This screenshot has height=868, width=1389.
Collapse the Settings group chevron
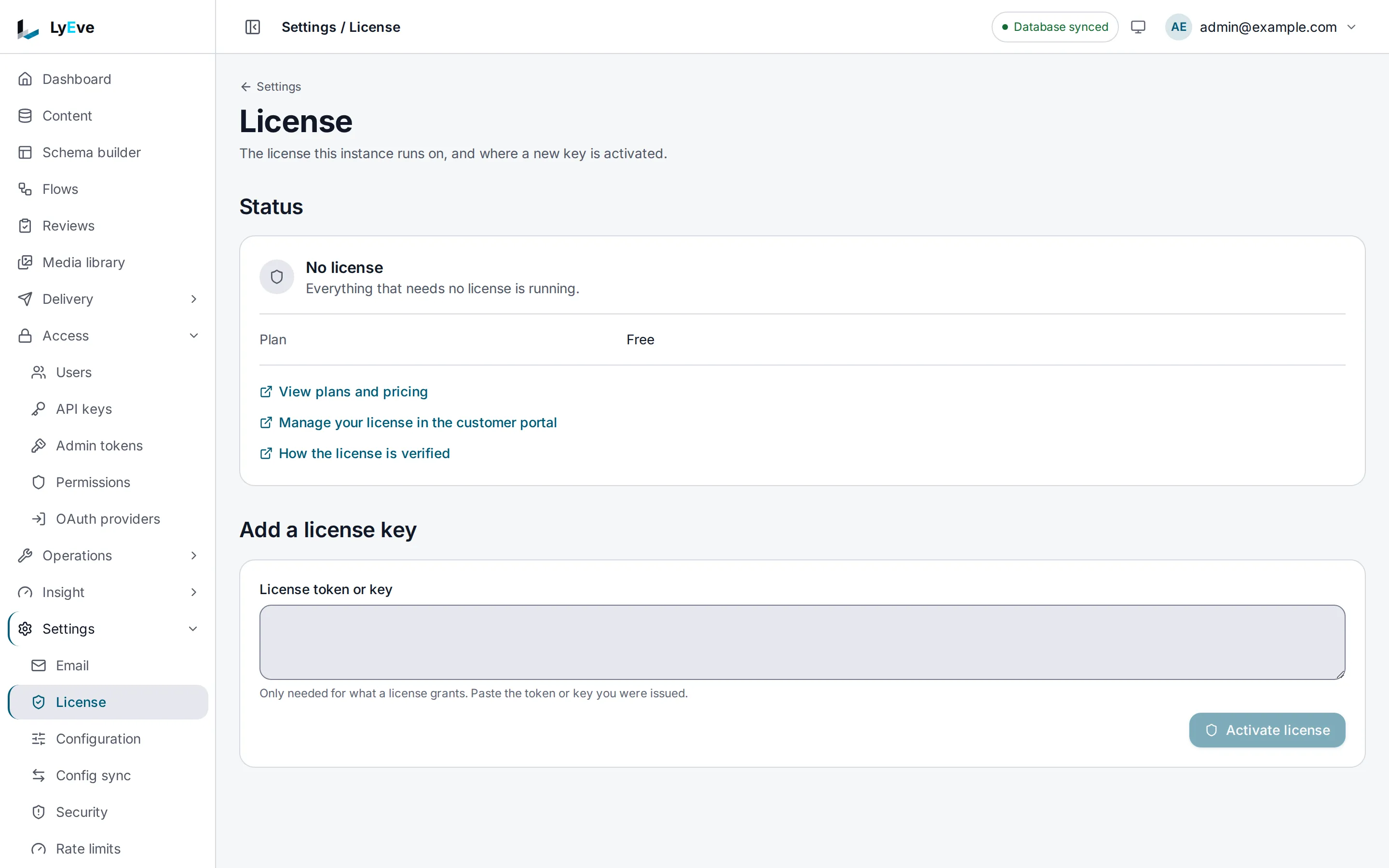point(193,629)
